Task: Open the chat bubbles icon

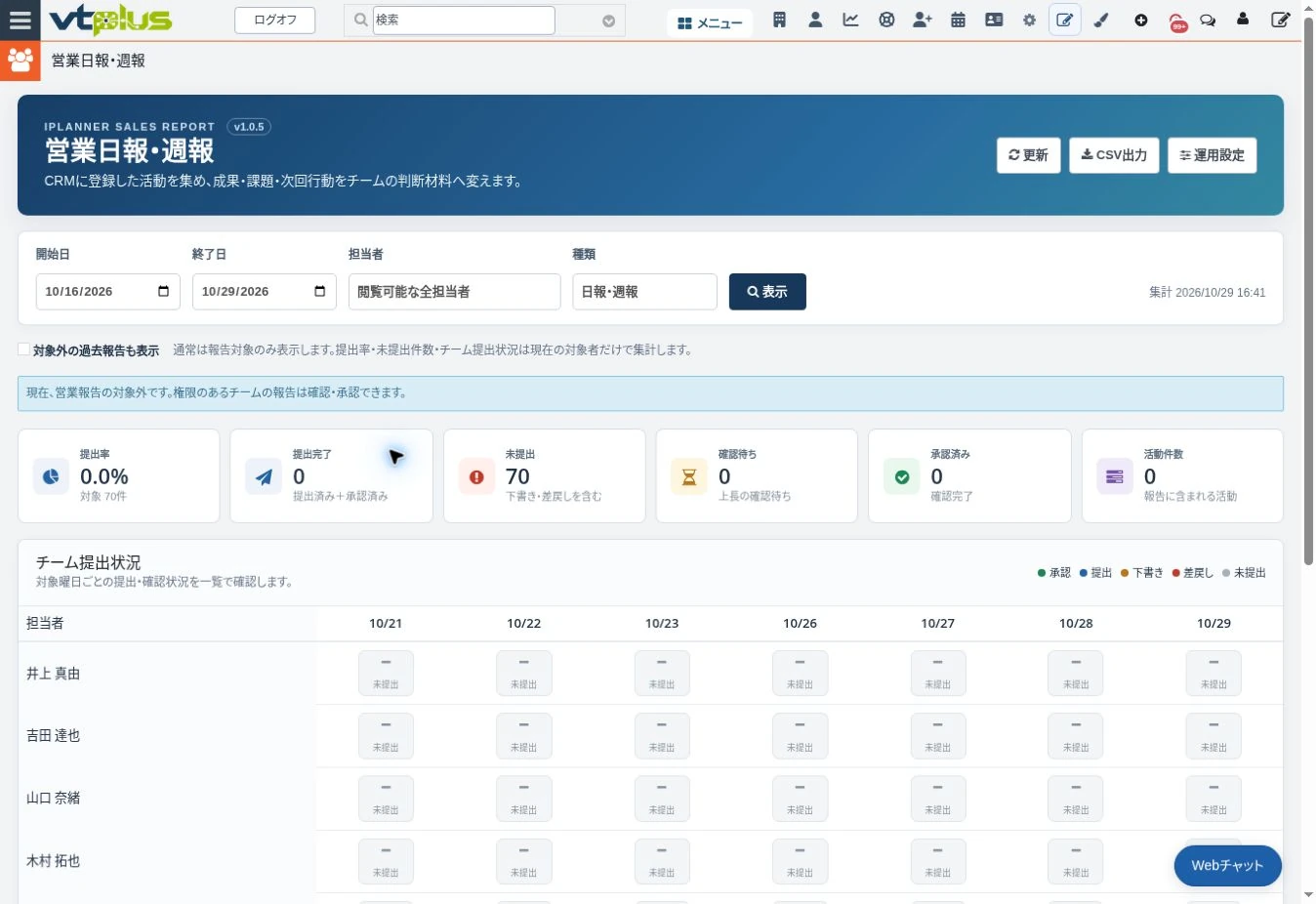Action: coord(1208,20)
